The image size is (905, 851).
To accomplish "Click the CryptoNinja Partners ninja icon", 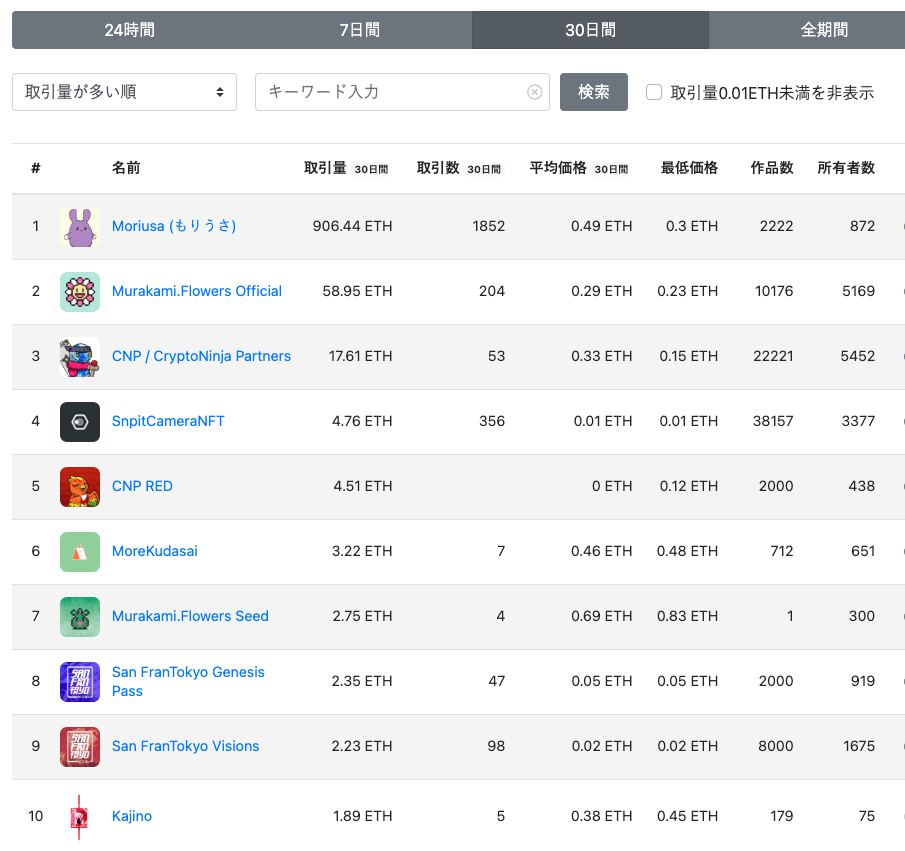I will 80,357.
